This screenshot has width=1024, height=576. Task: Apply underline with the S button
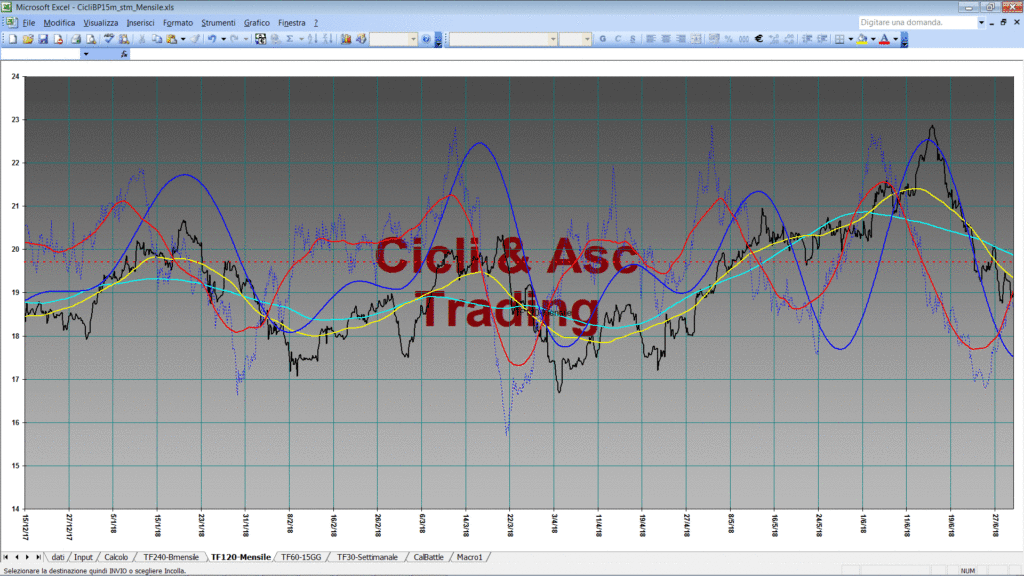(633, 39)
